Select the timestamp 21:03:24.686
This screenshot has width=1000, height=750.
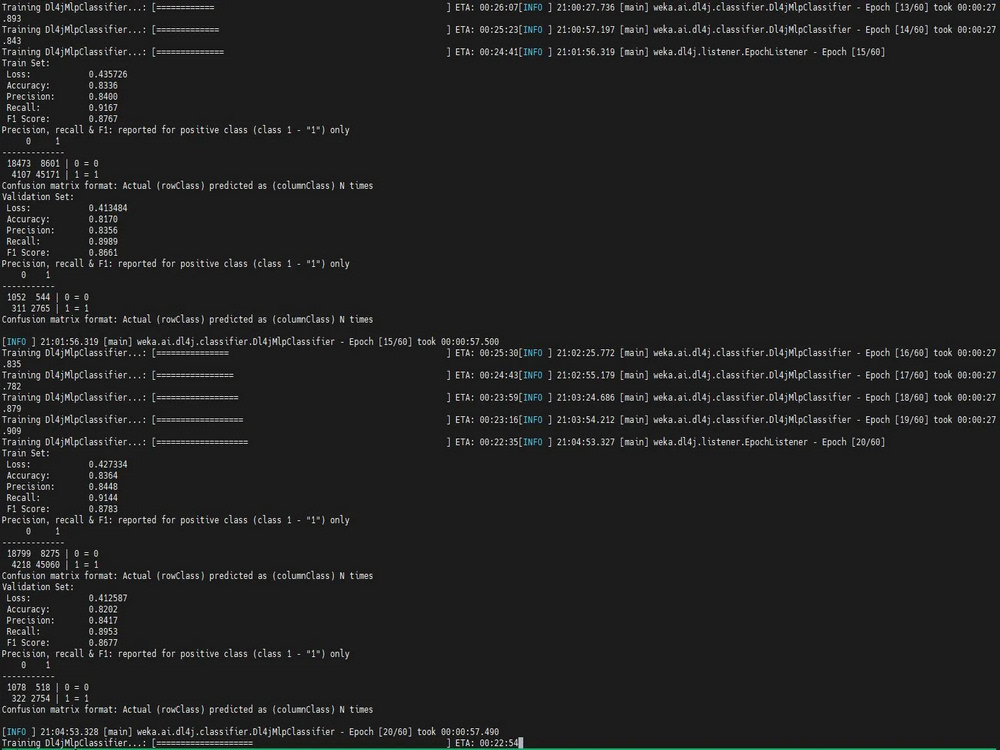click(x=585, y=397)
